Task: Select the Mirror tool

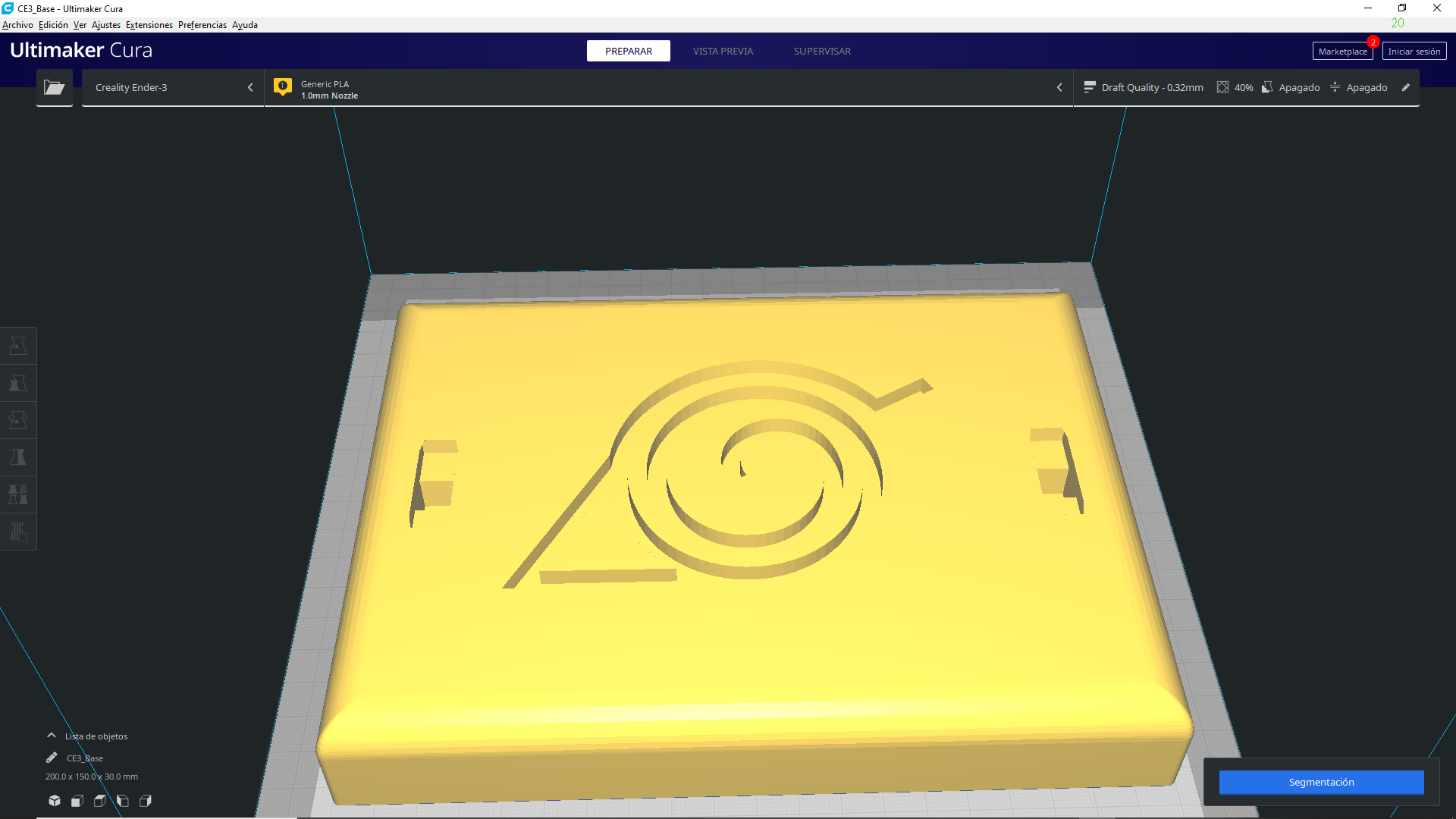Action: [18, 457]
